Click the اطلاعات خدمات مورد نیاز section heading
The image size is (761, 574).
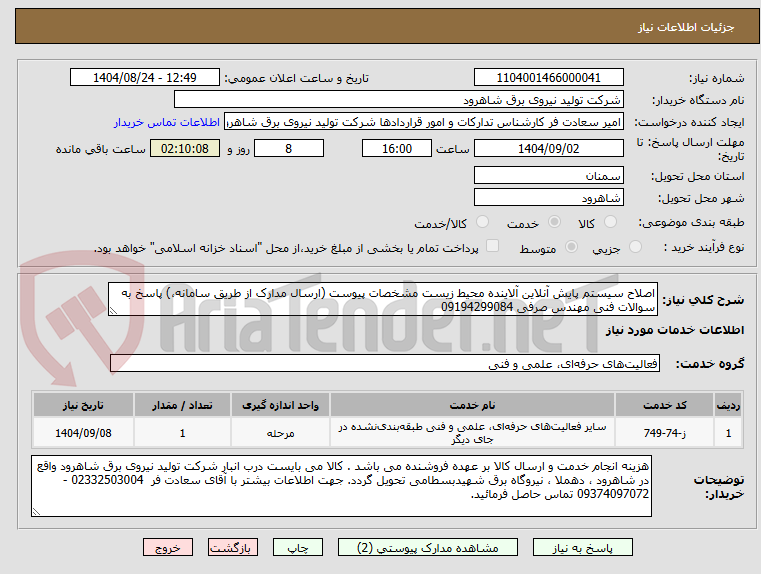click(x=675, y=330)
